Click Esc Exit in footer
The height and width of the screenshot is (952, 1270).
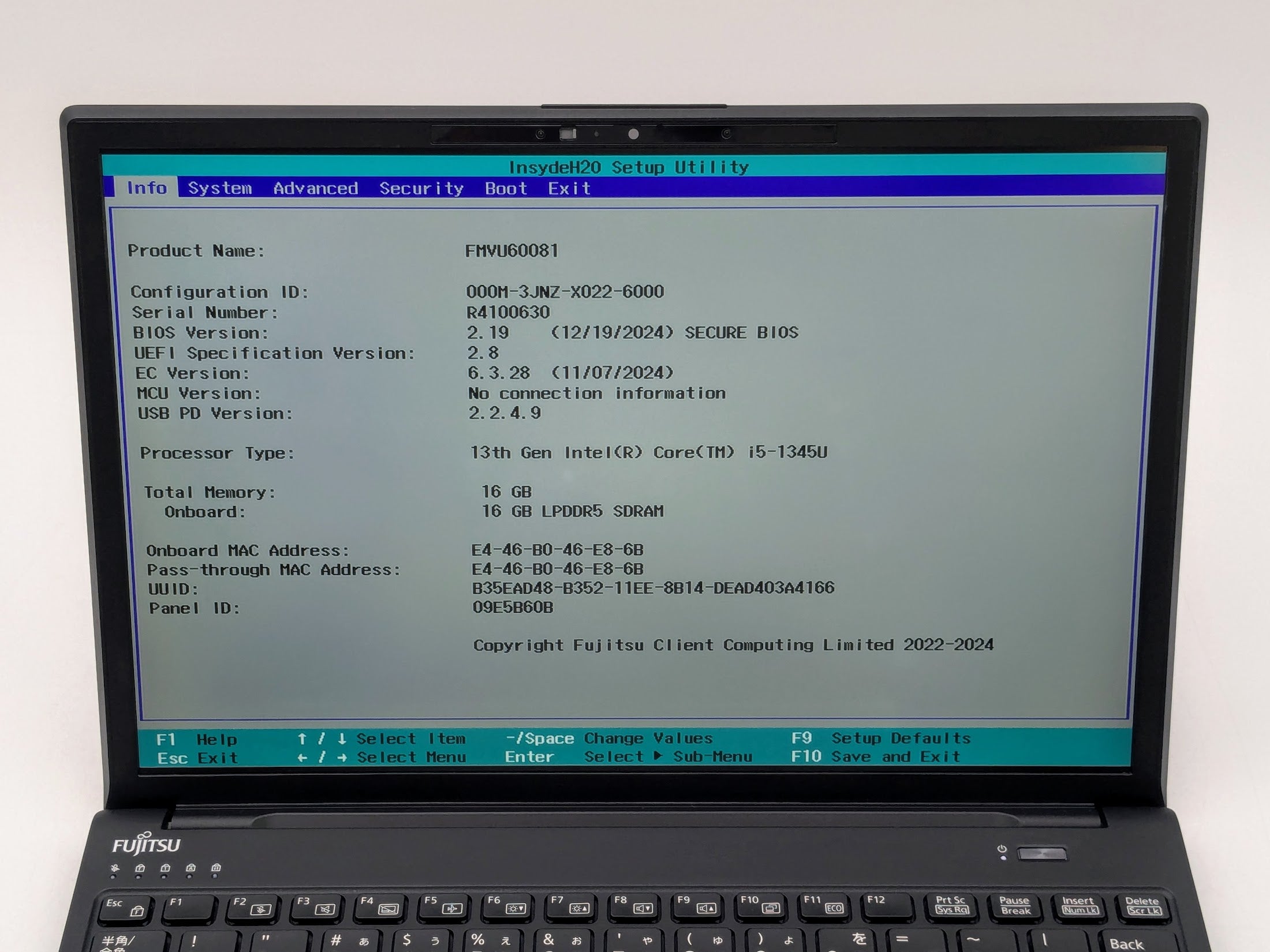pyautogui.click(x=197, y=758)
